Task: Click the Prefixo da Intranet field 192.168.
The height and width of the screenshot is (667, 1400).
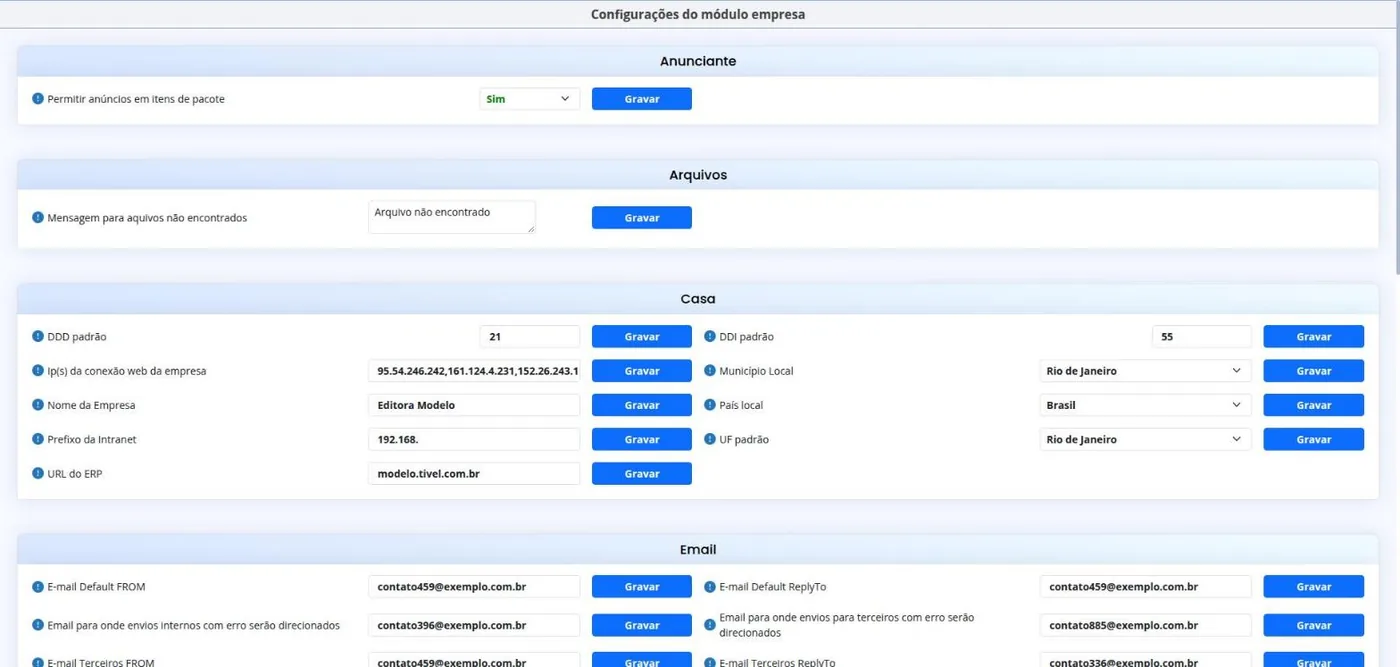Action: click(474, 439)
